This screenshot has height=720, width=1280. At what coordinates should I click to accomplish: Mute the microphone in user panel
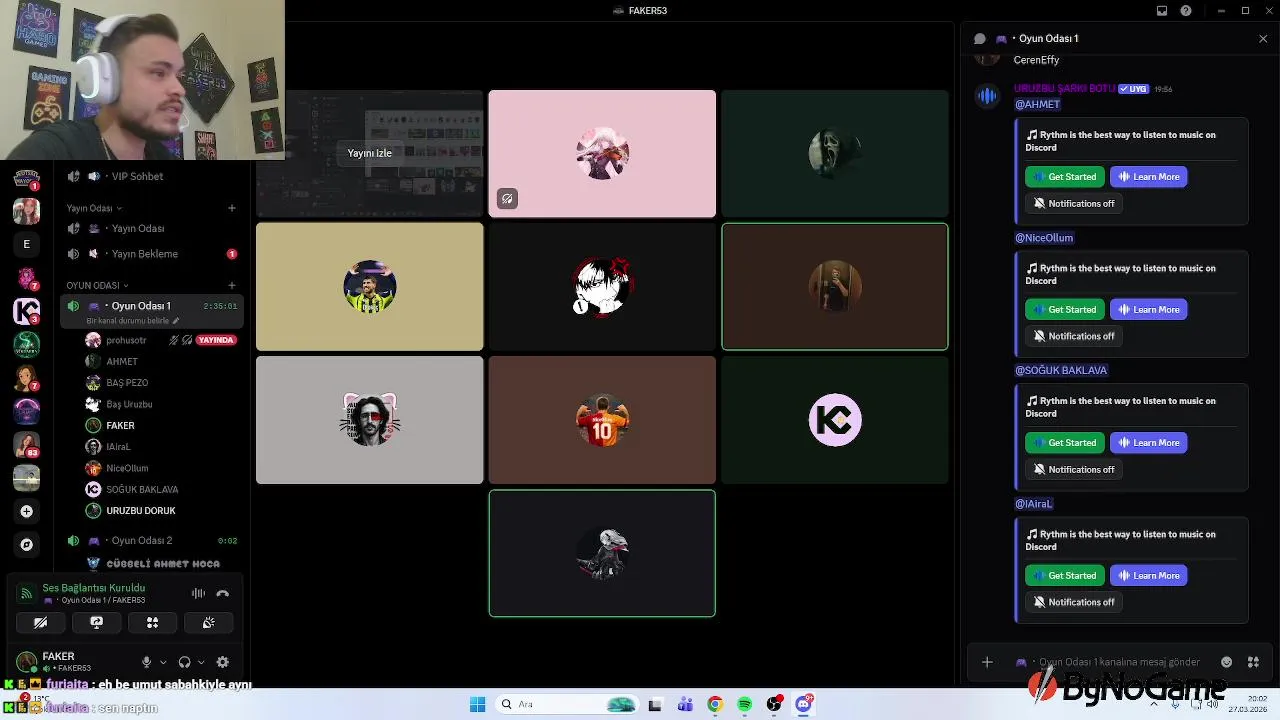146,662
